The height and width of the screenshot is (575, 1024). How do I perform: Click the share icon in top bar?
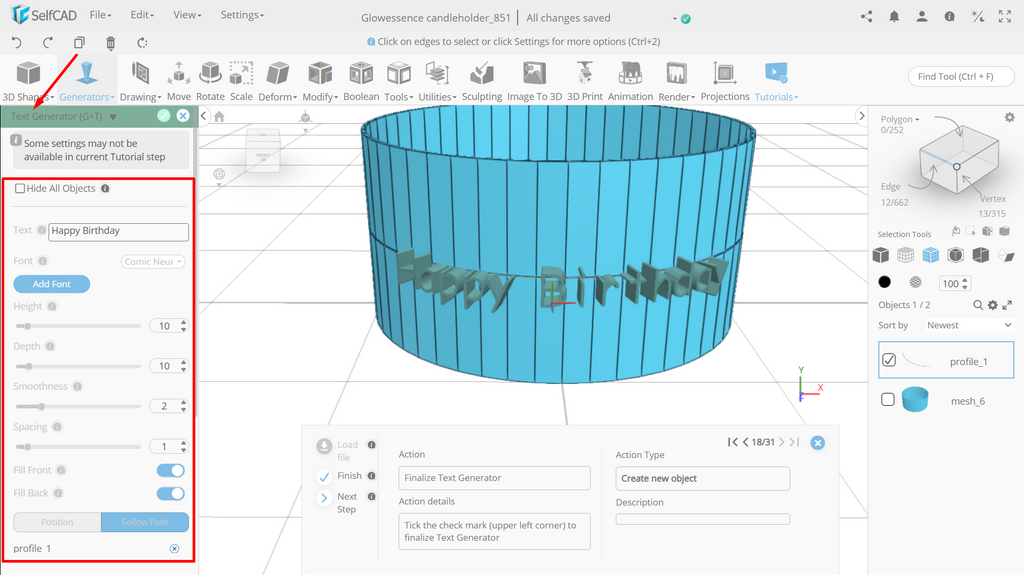[x=867, y=17]
